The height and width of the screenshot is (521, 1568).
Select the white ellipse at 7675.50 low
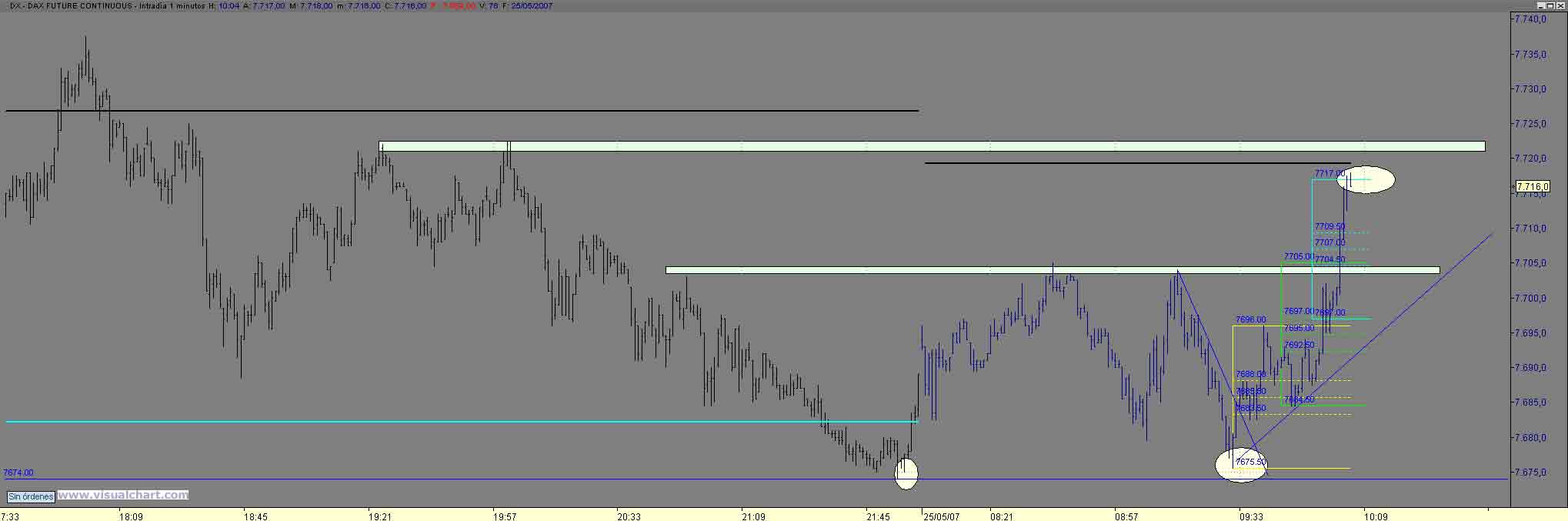(x=1241, y=465)
